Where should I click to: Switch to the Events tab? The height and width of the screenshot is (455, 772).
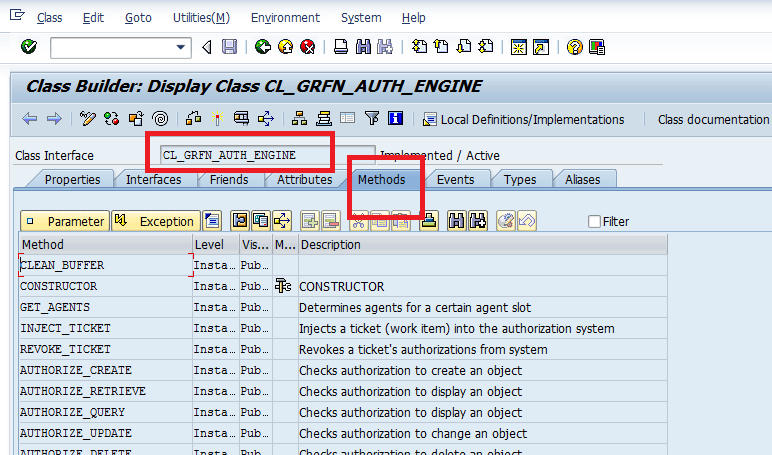pyautogui.click(x=455, y=179)
